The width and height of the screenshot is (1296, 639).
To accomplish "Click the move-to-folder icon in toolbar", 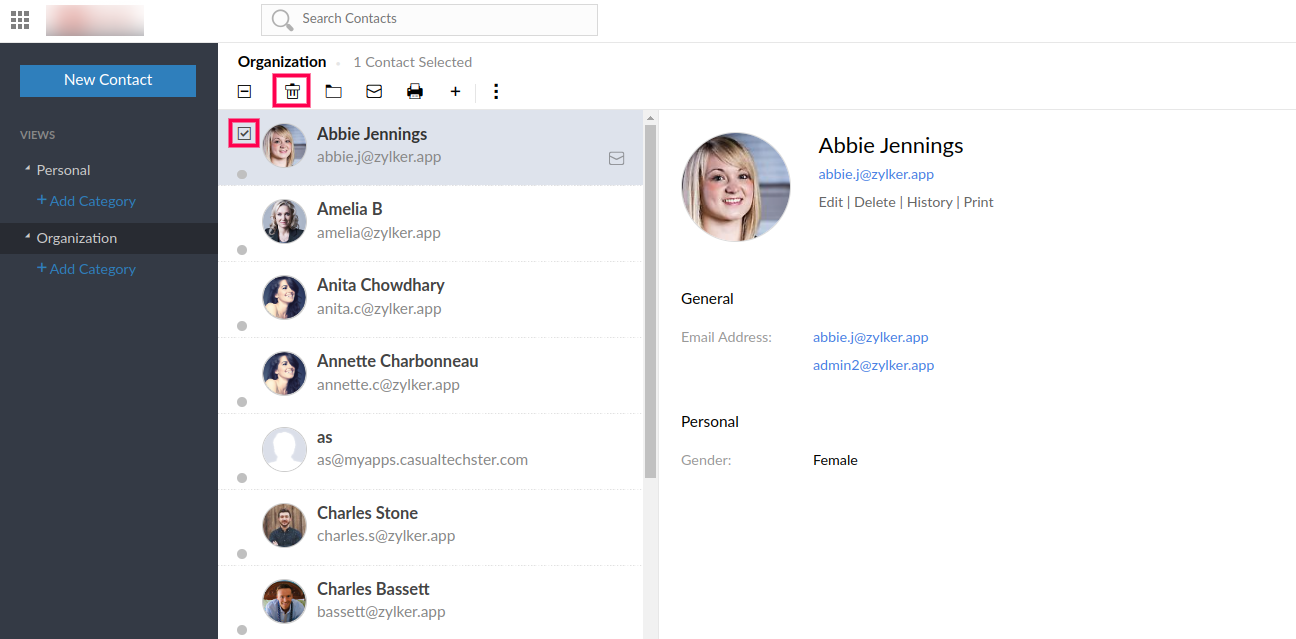I will (x=333, y=91).
